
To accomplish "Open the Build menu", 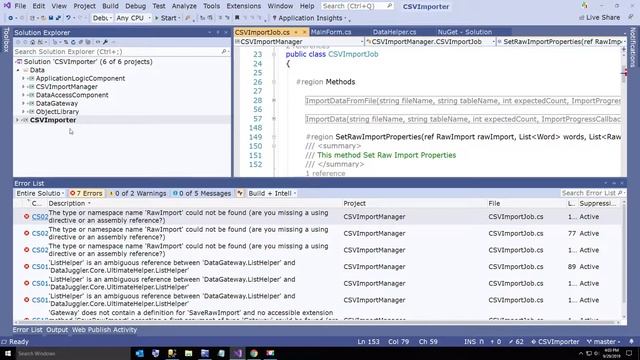I will (x=110, y=6).
